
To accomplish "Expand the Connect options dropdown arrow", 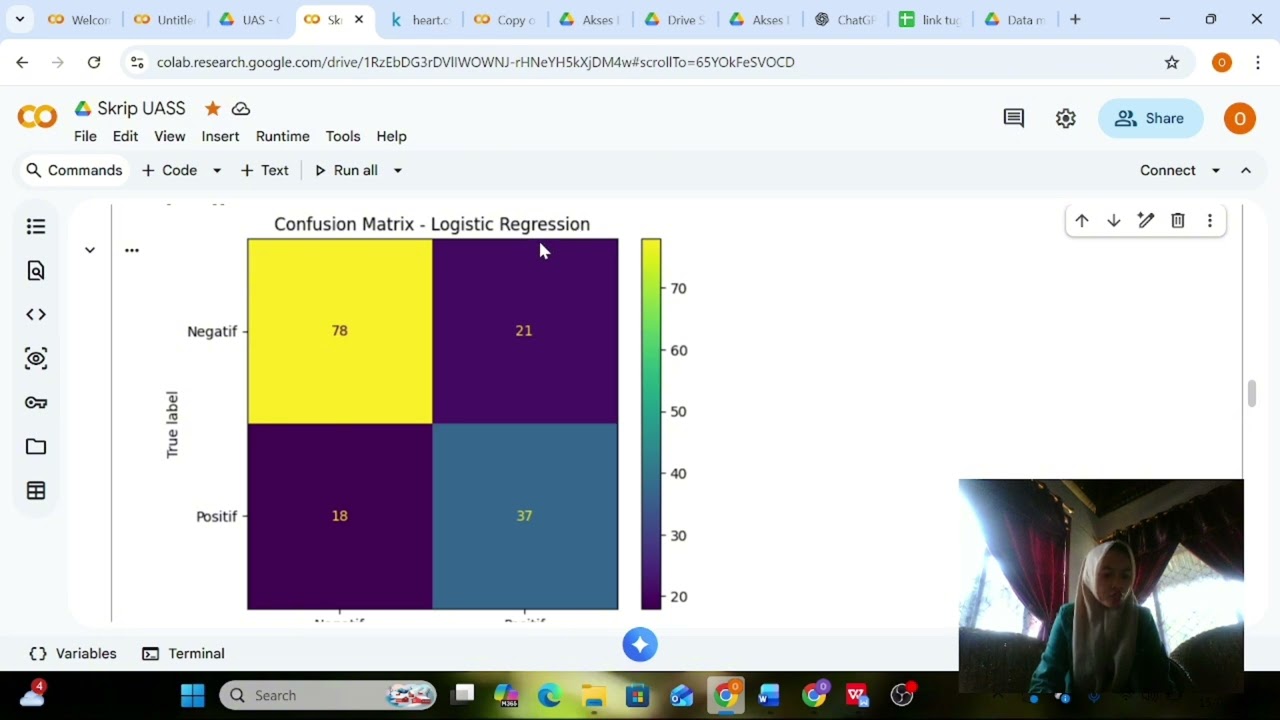I will pos(1216,171).
